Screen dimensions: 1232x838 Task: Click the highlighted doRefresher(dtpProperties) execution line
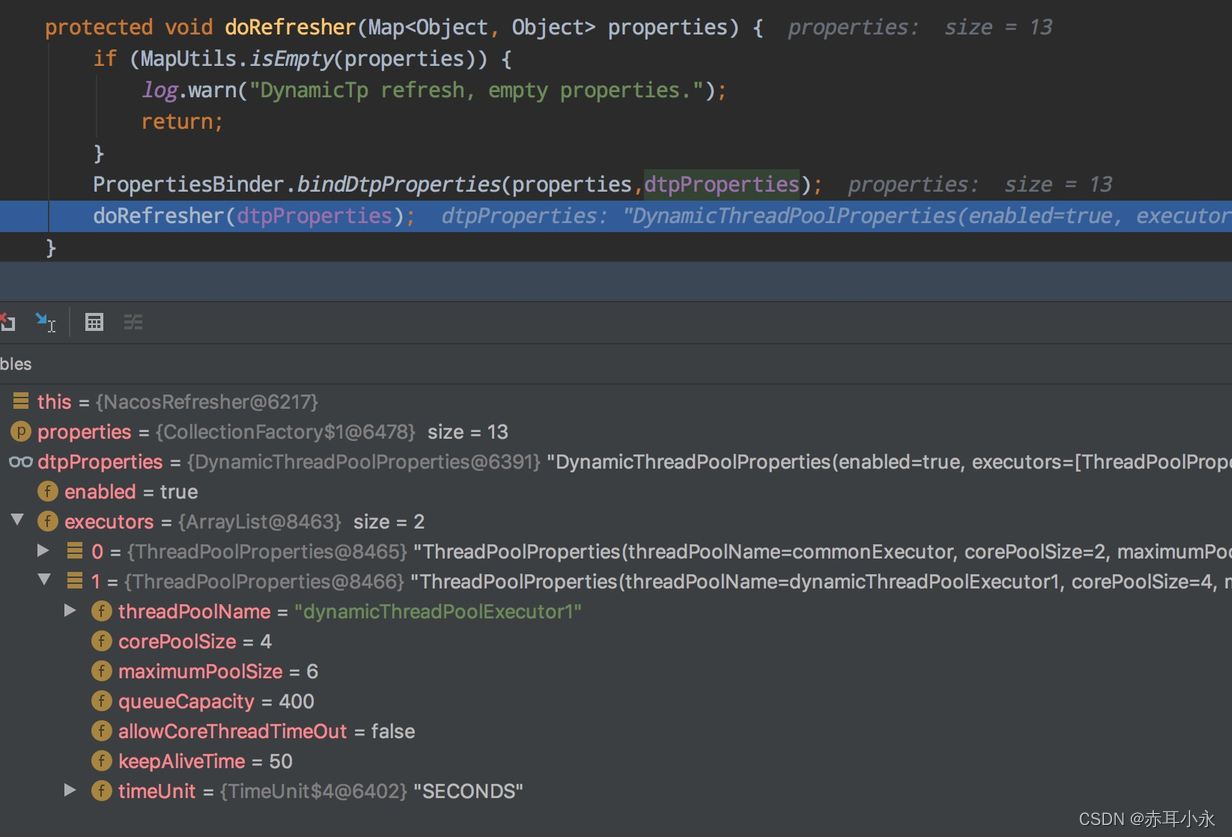616,216
